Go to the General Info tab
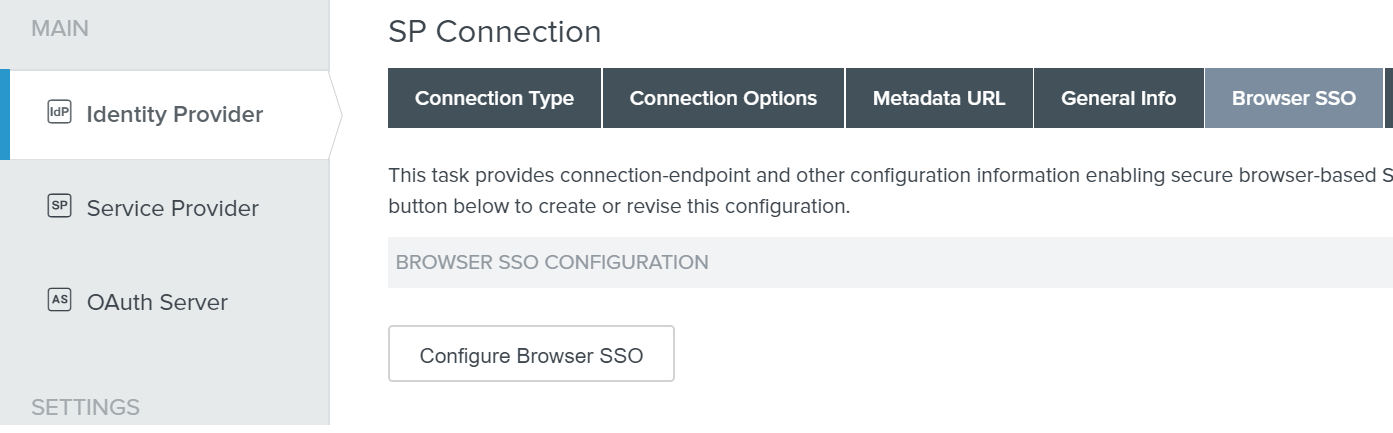The width and height of the screenshot is (1393, 433). click(x=1118, y=98)
